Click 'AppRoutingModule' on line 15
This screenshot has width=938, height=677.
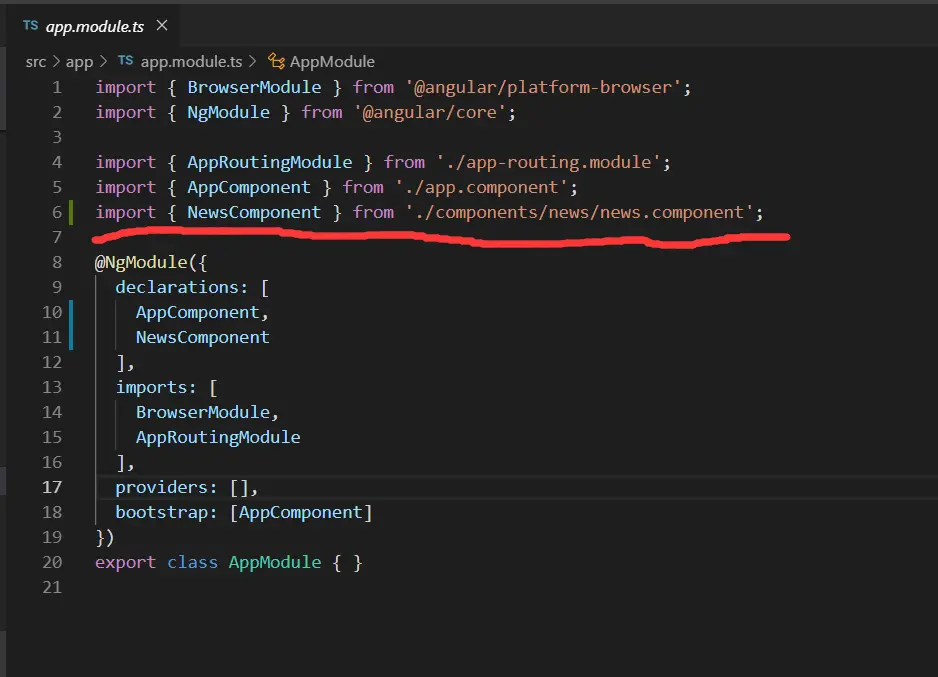point(218,437)
